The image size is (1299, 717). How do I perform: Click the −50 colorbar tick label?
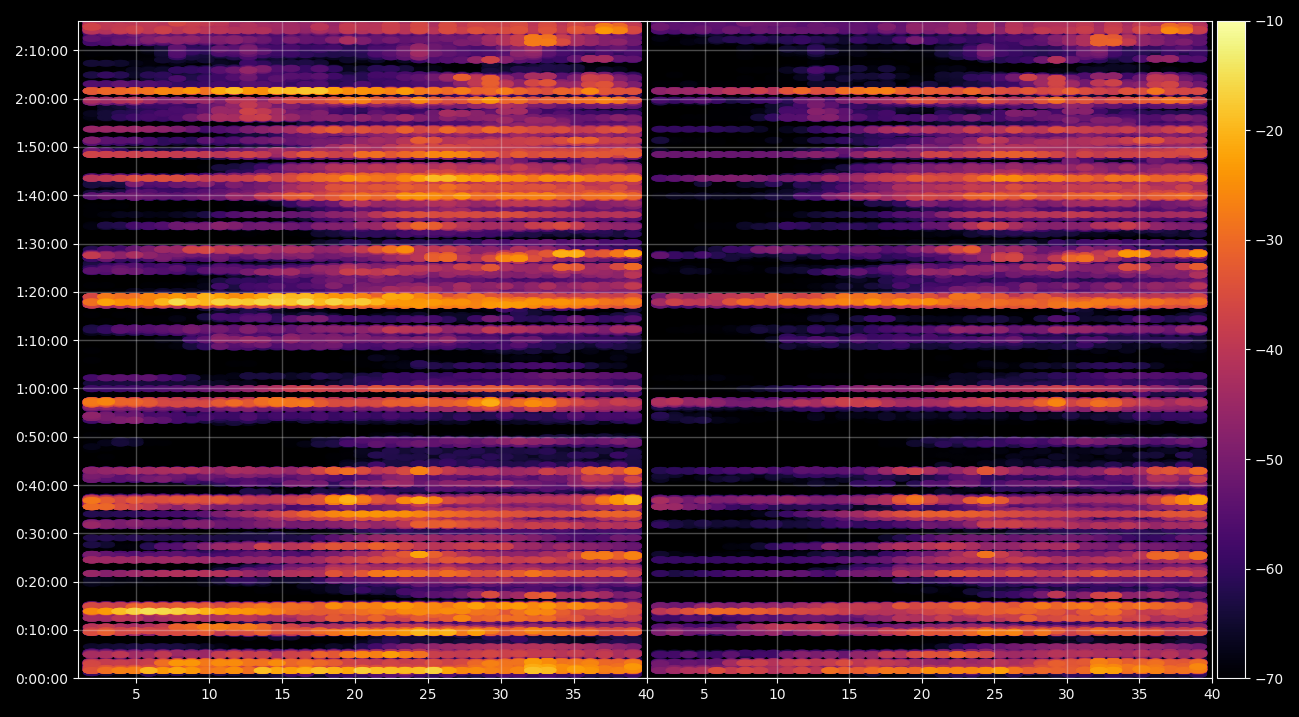[1269, 460]
